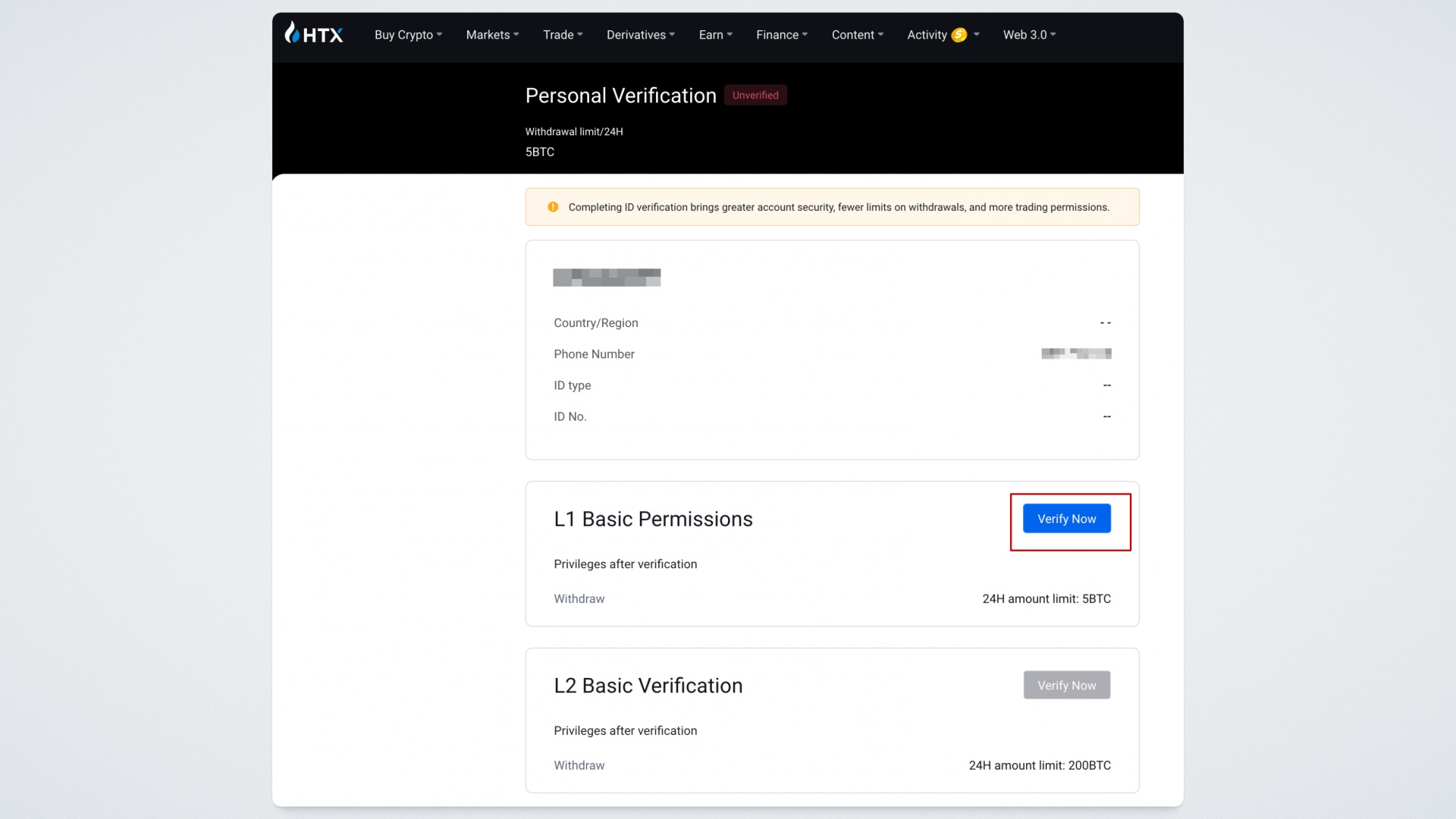Open the Finance menu

click(781, 35)
